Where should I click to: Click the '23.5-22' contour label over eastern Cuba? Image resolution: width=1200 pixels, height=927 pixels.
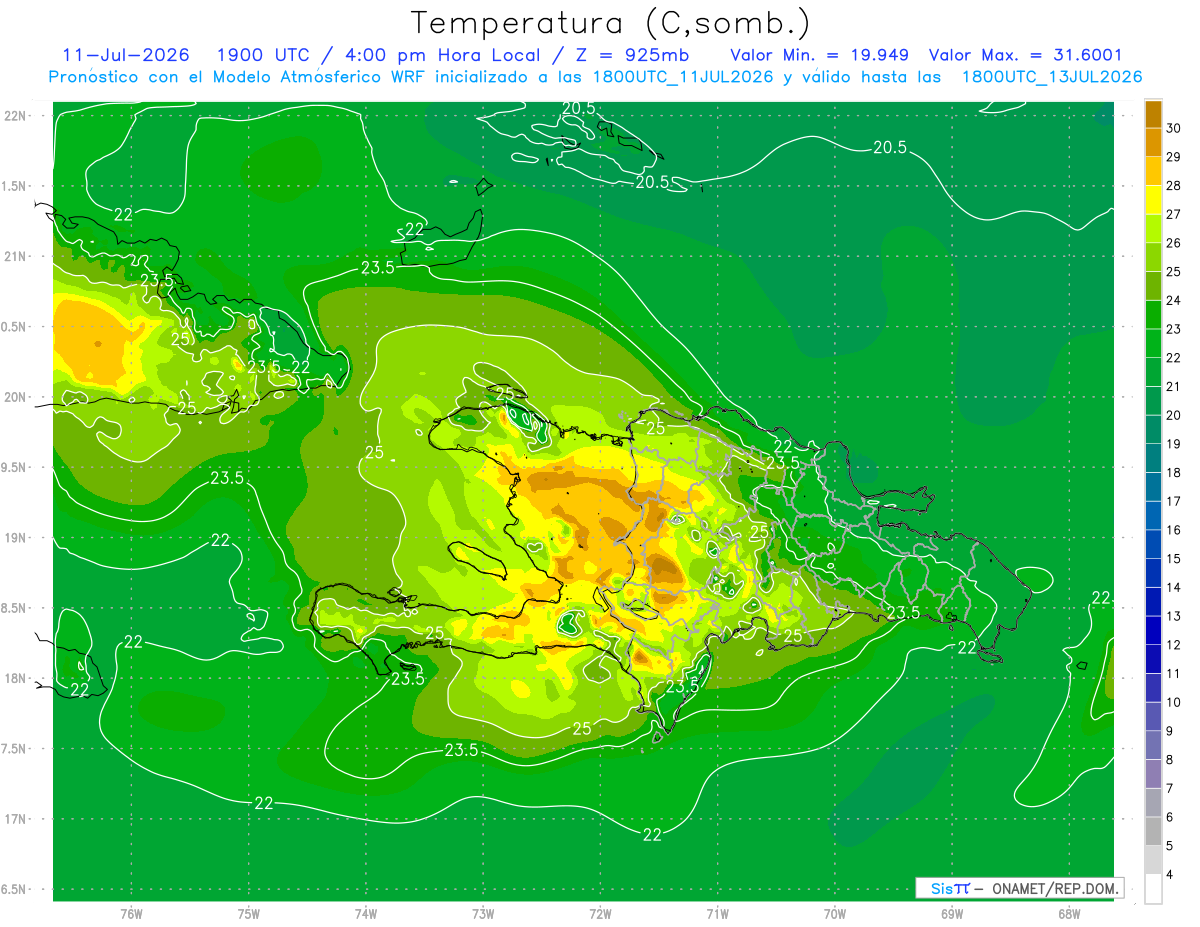coord(279,367)
